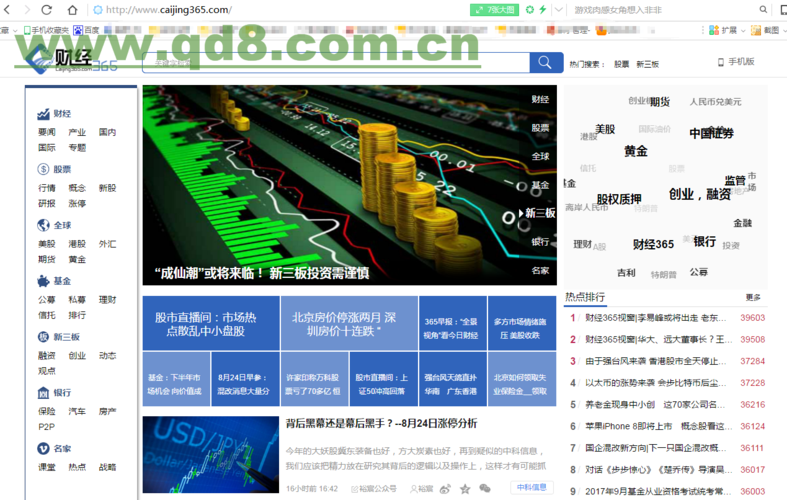The height and width of the screenshot is (500, 787).
Task: Open headline 背后黑幕还是幕后黑手
Action: click(x=381, y=423)
